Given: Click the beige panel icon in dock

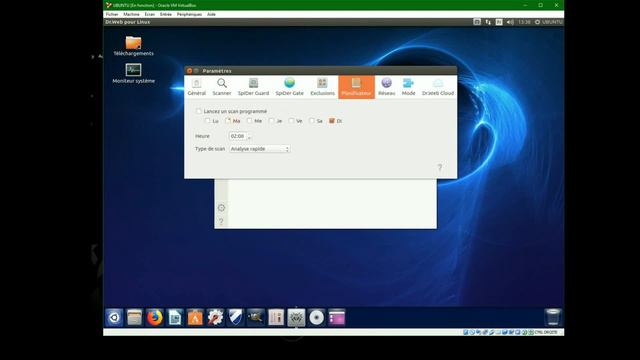Looking at the screenshot, I should 276,318.
